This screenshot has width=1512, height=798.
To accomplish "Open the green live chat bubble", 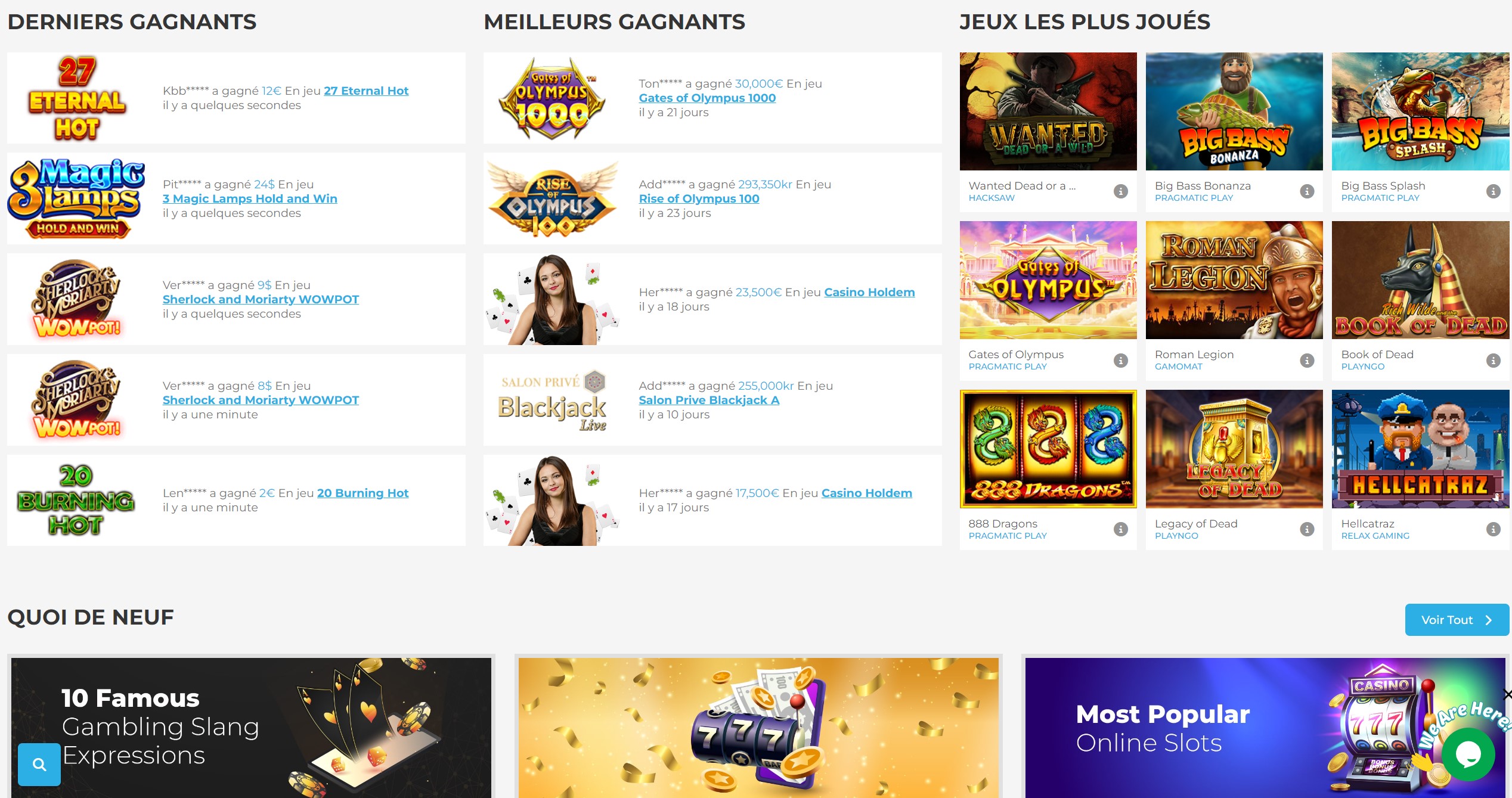I will (1468, 754).
